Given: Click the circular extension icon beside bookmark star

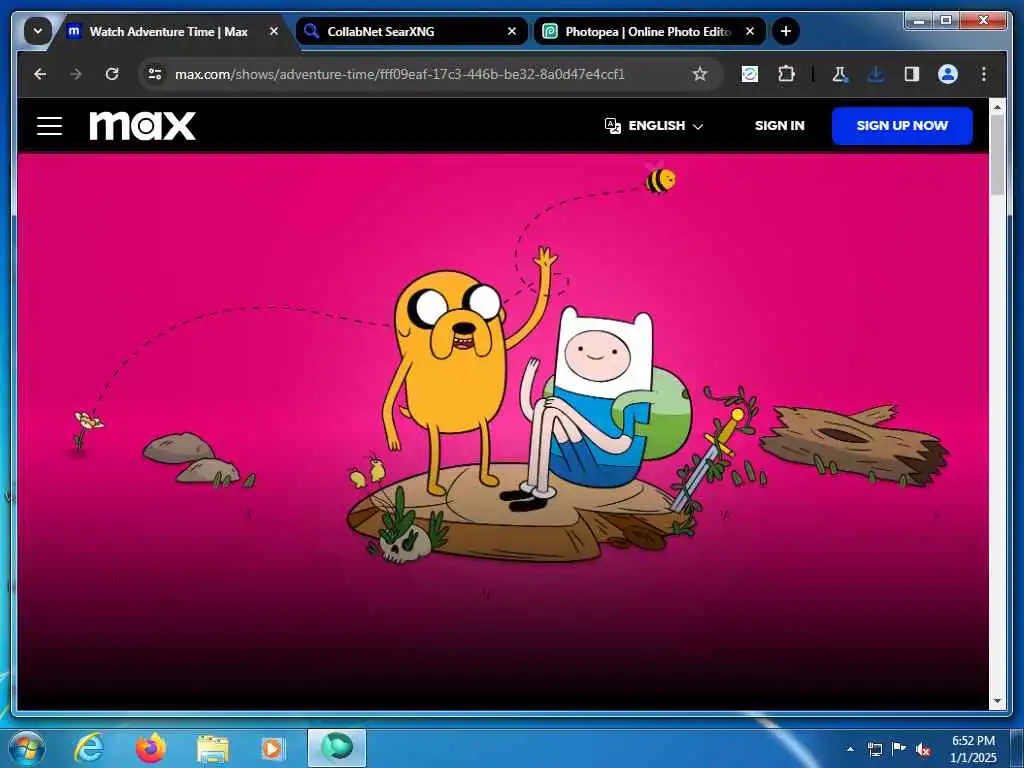Looking at the screenshot, I should [x=750, y=74].
